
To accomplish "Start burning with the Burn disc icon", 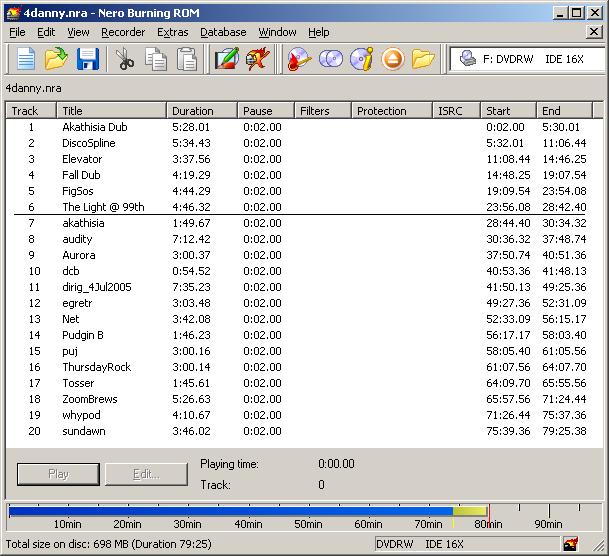I will pyautogui.click(x=299, y=59).
